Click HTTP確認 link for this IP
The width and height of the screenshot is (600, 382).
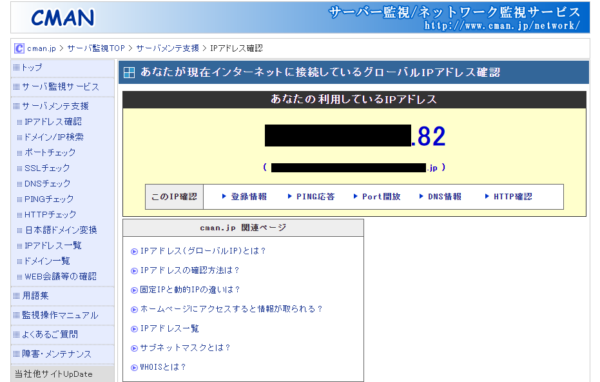[513, 197]
